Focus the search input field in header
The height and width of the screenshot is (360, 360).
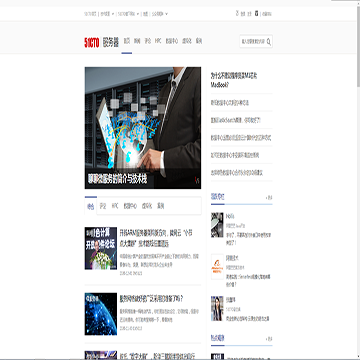253,42
